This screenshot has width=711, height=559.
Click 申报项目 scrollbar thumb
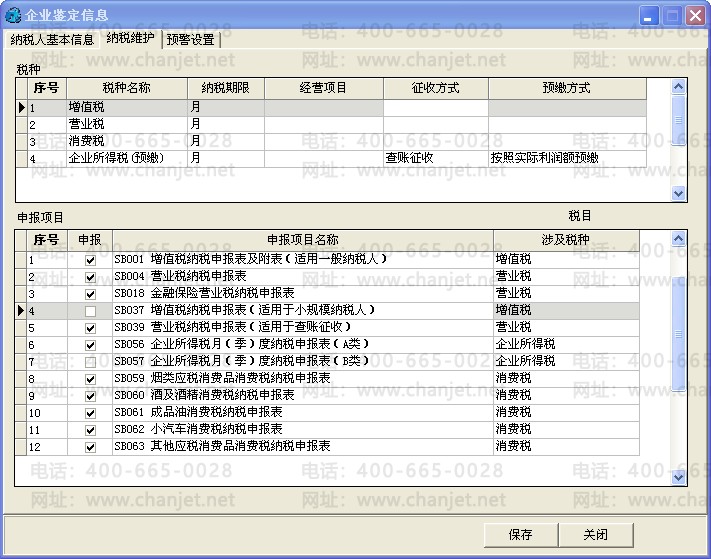click(x=678, y=335)
